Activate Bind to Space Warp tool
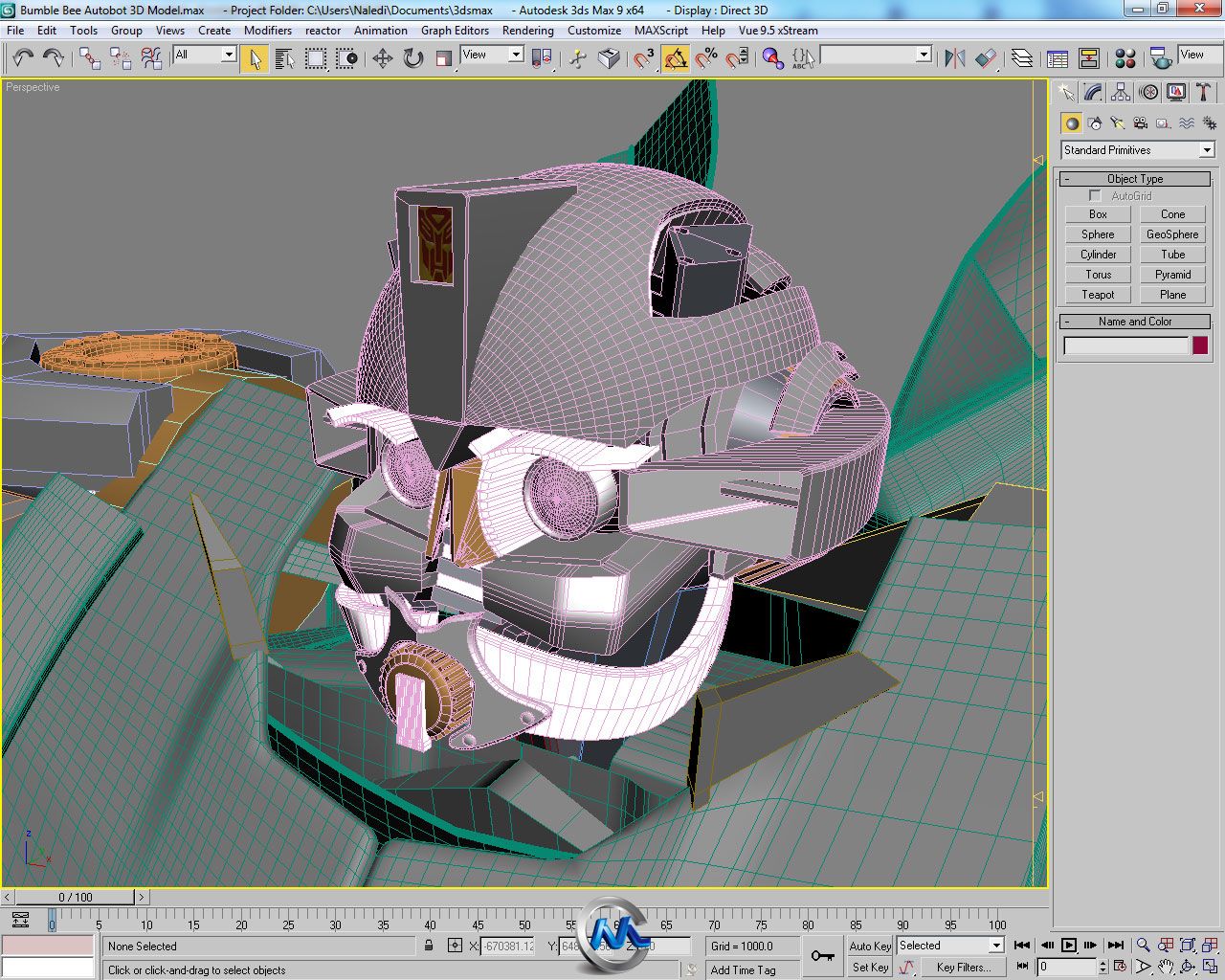This screenshot has width=1225, height=980. [151, 58]
